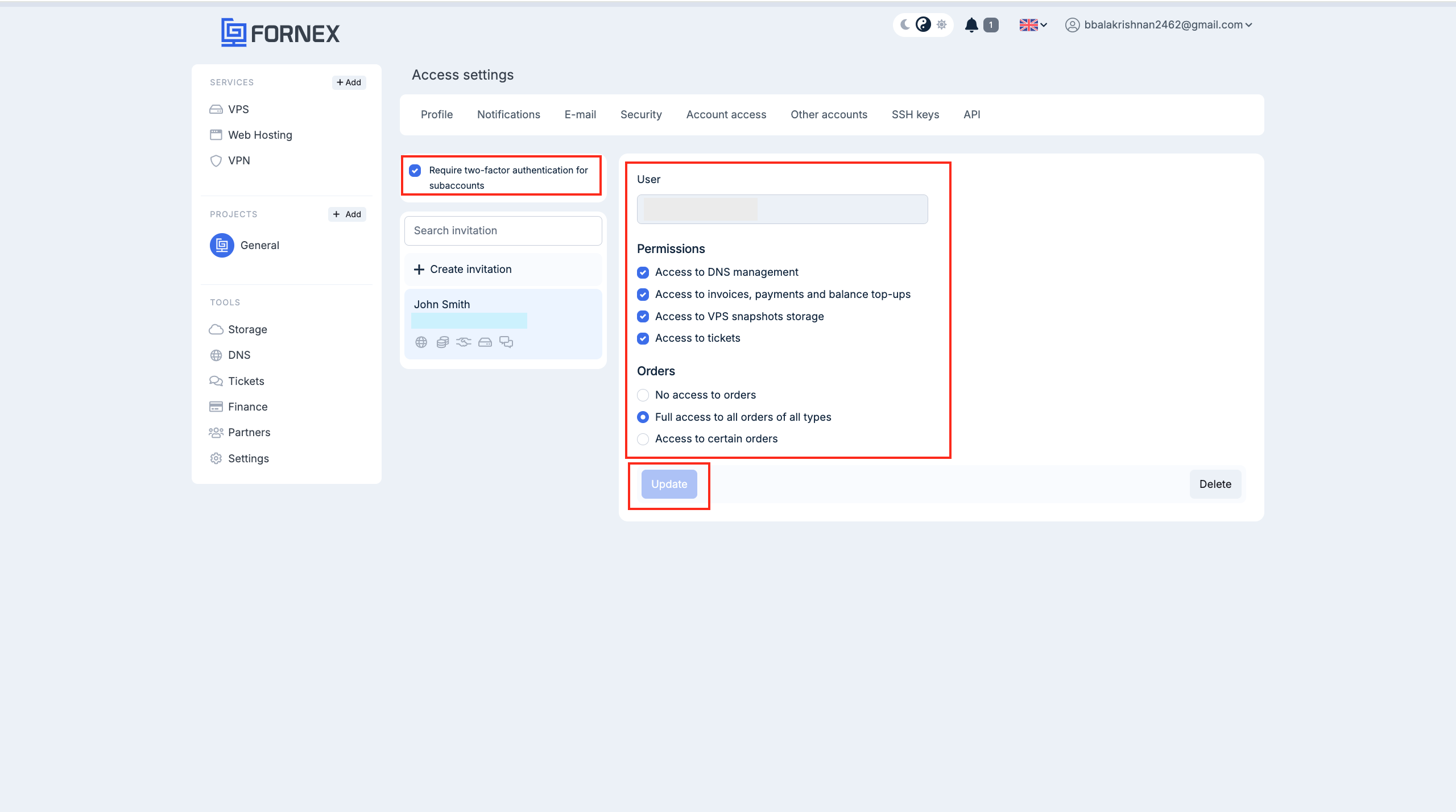Click the messaging/chat icon for John Smith
1456x812 pixels.
505,342
